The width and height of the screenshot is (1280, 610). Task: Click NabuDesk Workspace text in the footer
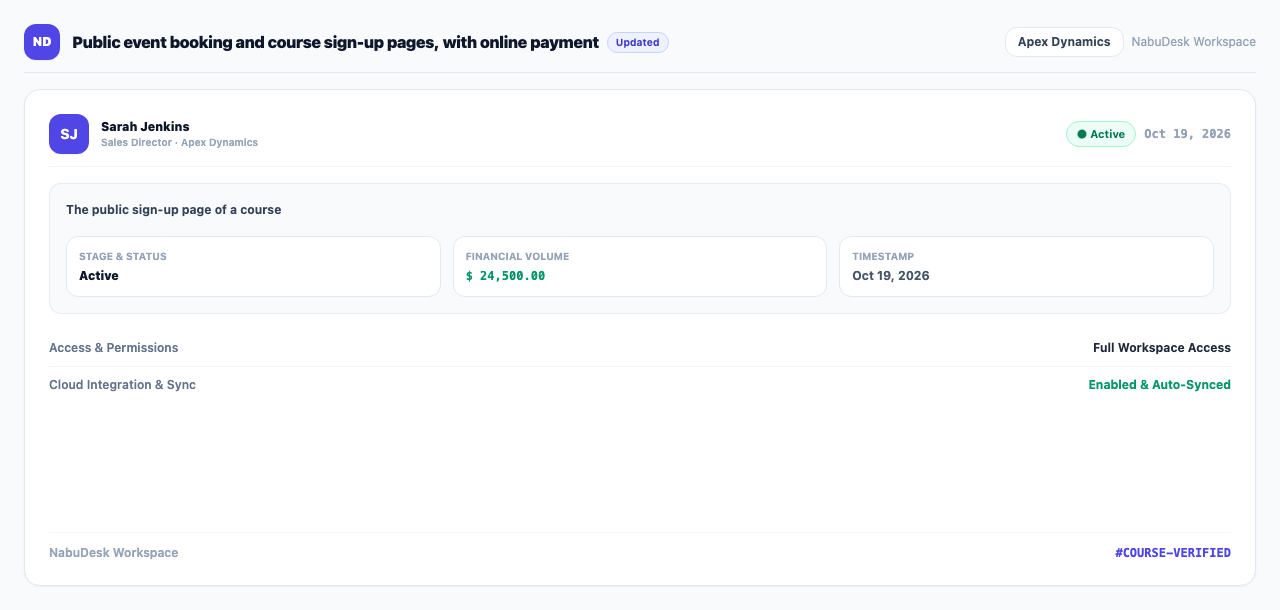point(114,553)
